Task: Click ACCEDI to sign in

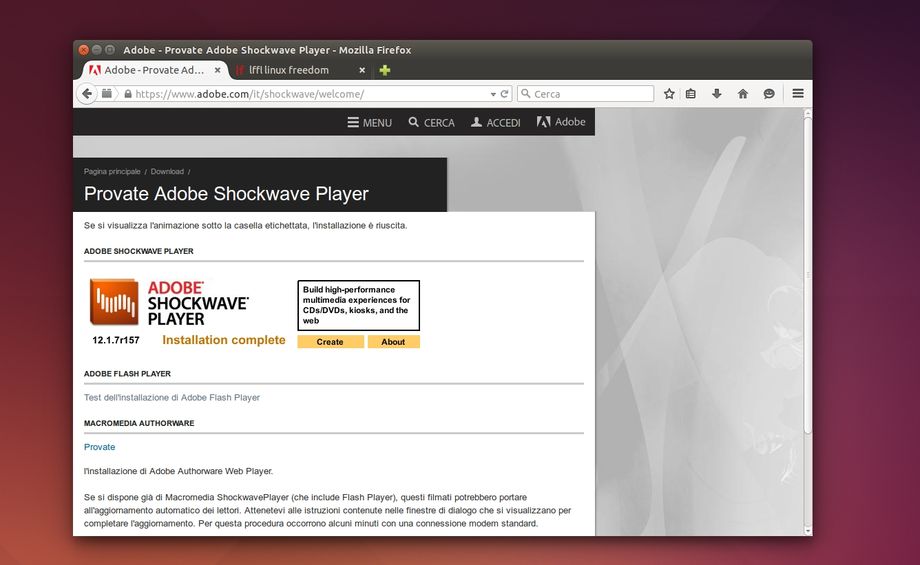Action: (x=496, y=122)
